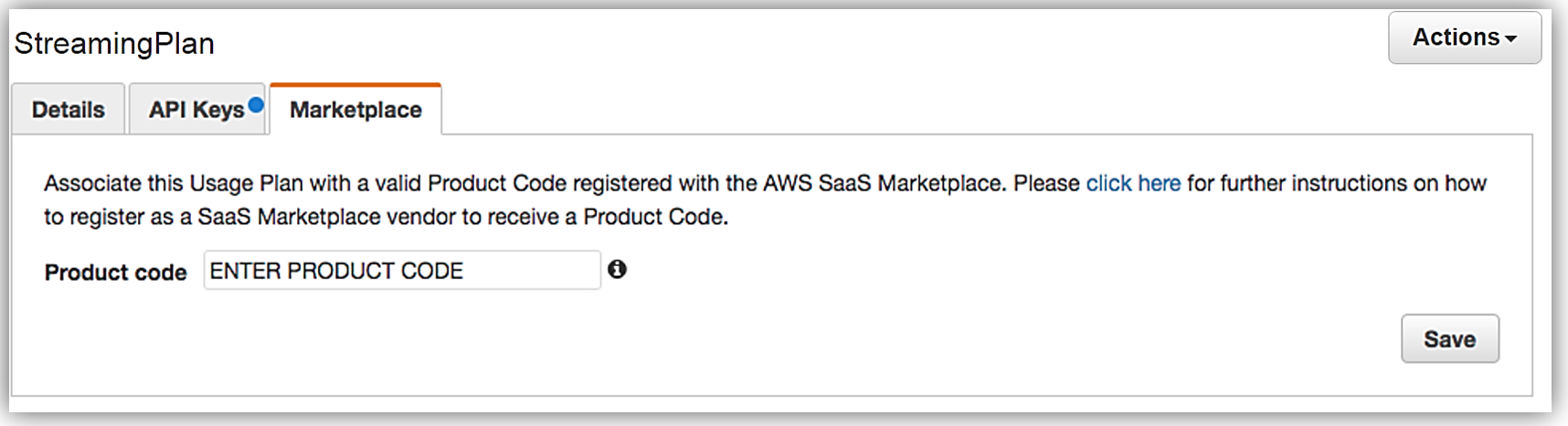Click the bold Product code label
Screen dimensions: 1568x426
click(x=115, y=272)
